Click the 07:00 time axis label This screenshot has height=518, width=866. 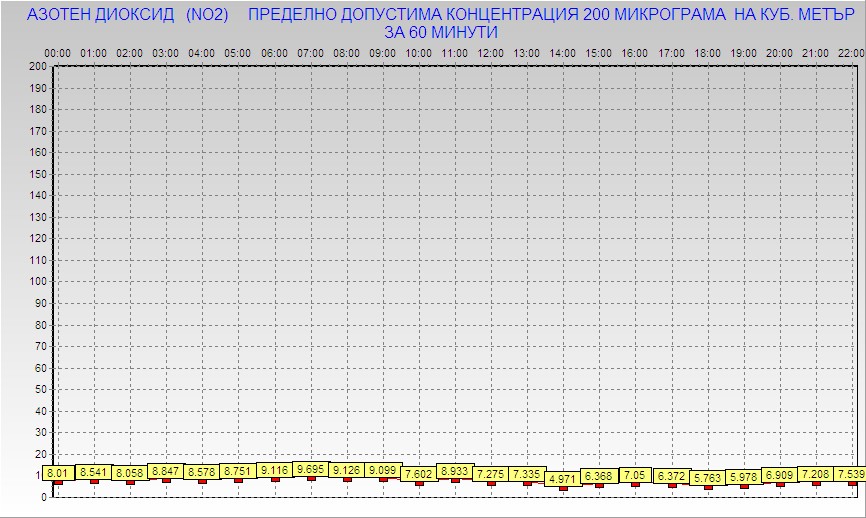click(311, 52)
